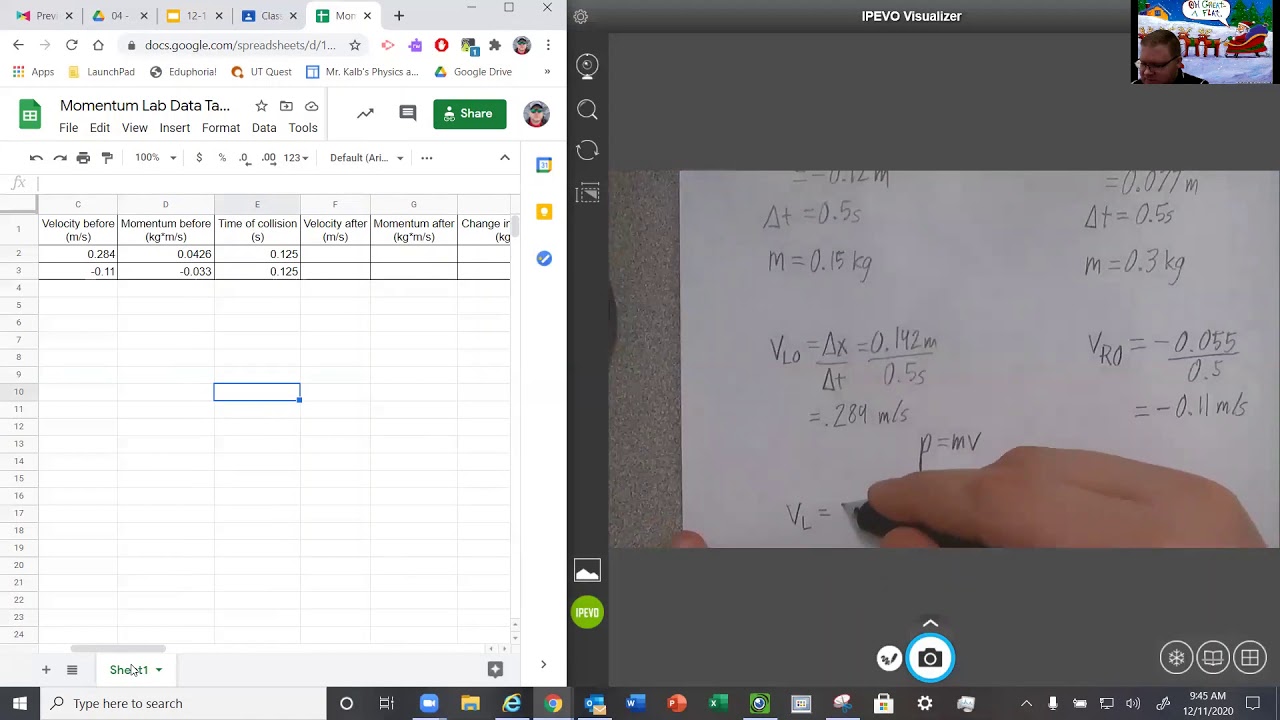The height and width of the screenshot is (720, 1280).
Task: Click the snowflake freeze icon in IPEVO
Action: (x=1176, y=657)
